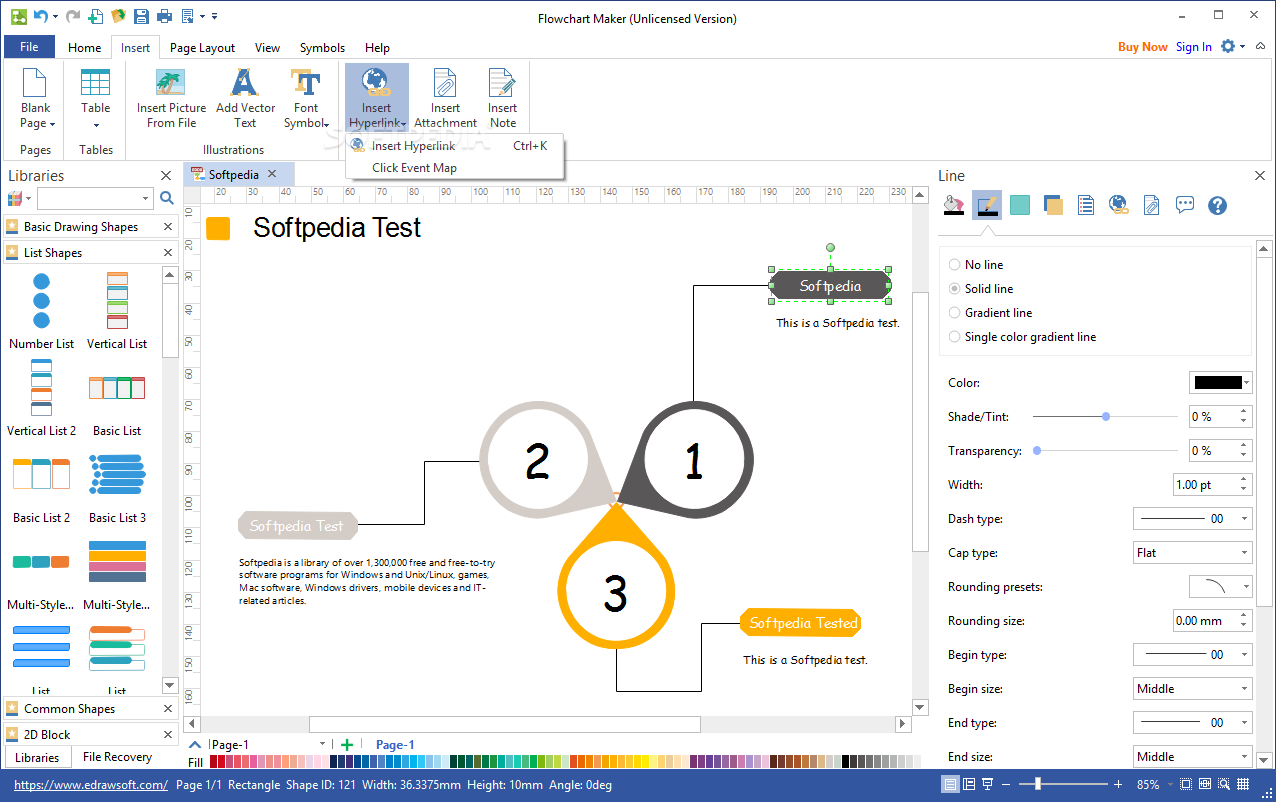Open the Begin size Middle dropdown

click(x=1192, y=689)
